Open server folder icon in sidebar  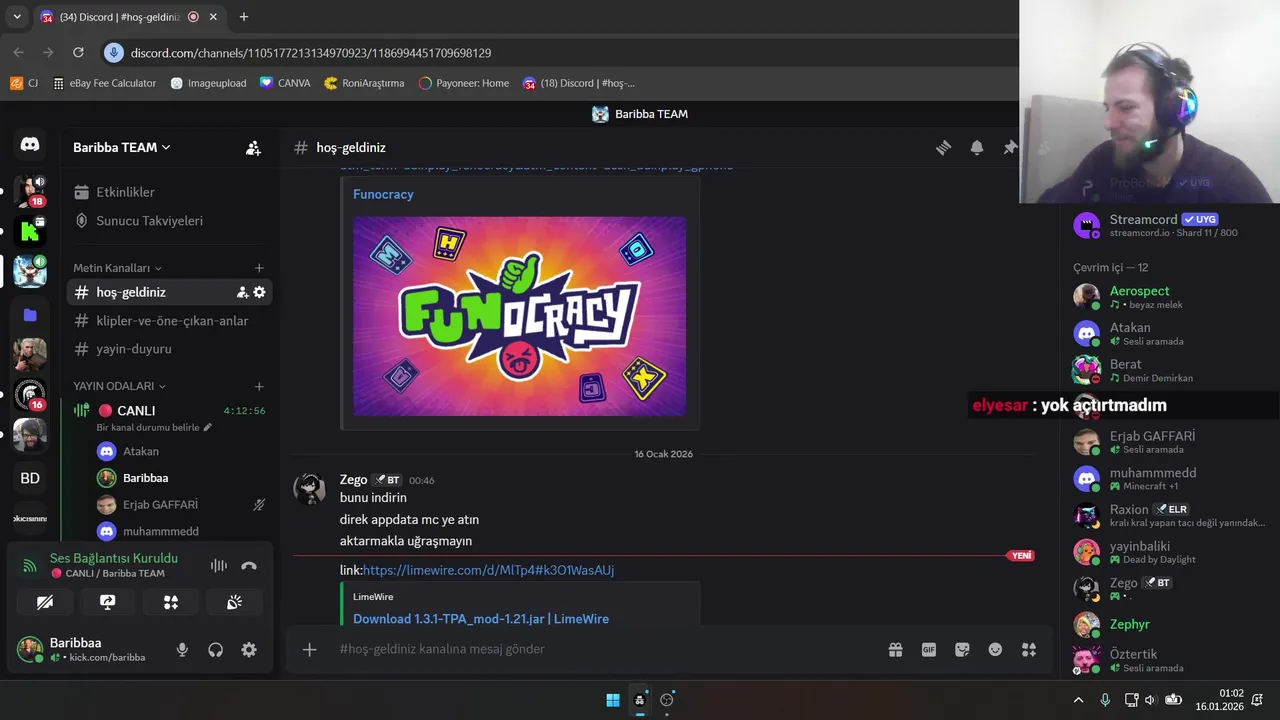(30, 315)
